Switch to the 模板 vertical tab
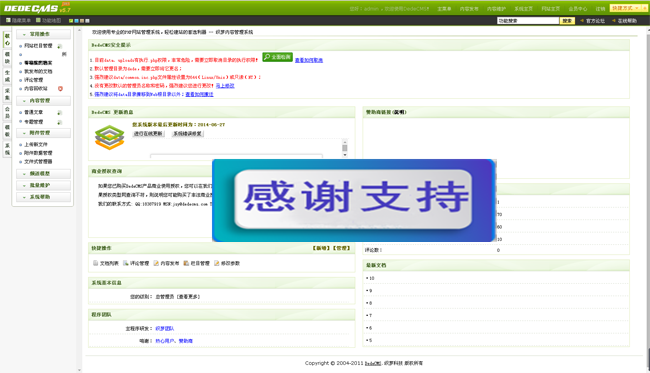This screenshot has width=650, height=373. pos(7,131)
